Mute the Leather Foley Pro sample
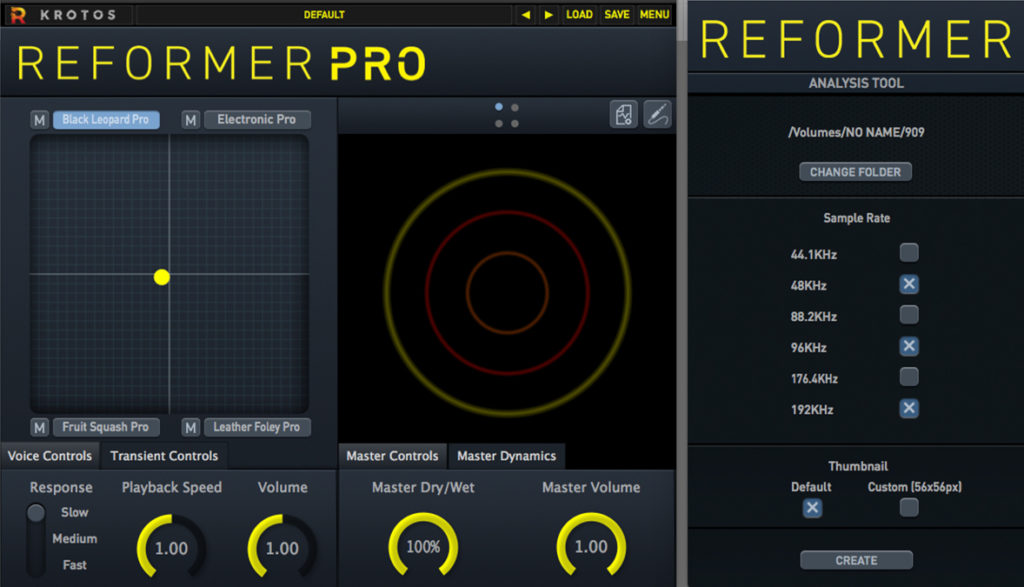 pos(190,427)
